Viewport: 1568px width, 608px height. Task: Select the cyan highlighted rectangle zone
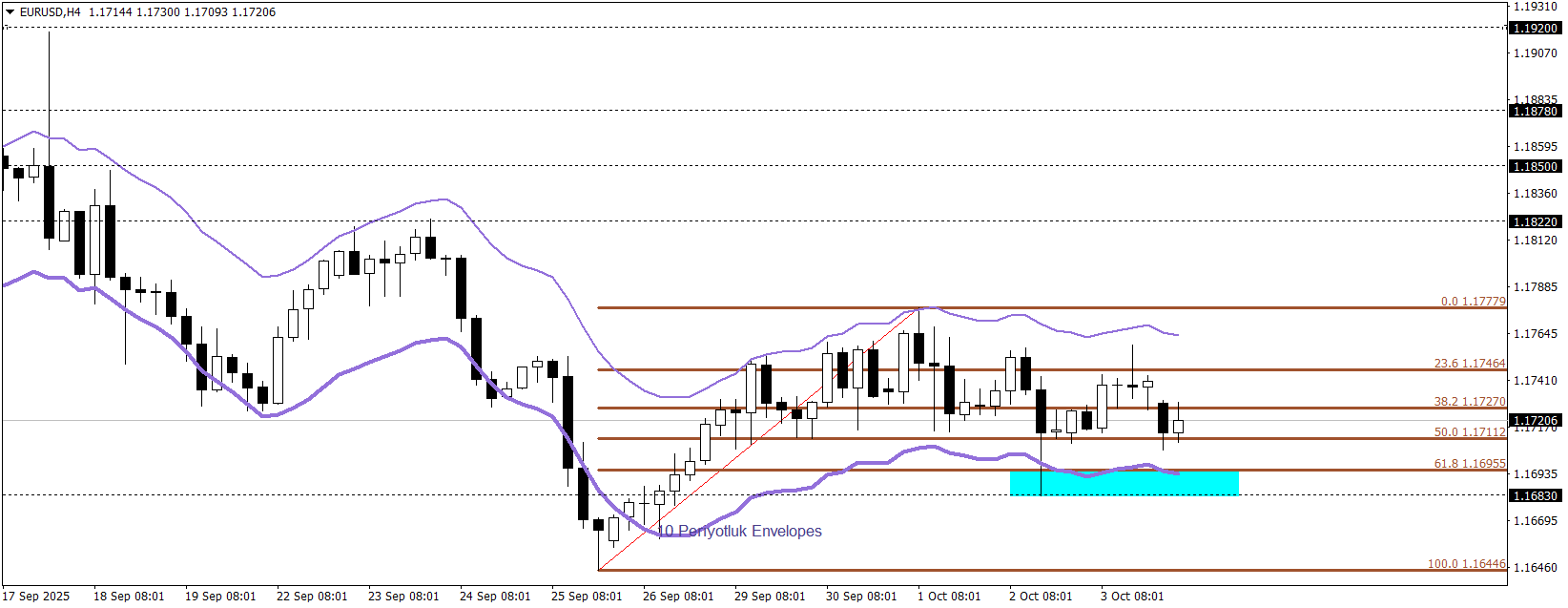click(x=1124, y=484)
